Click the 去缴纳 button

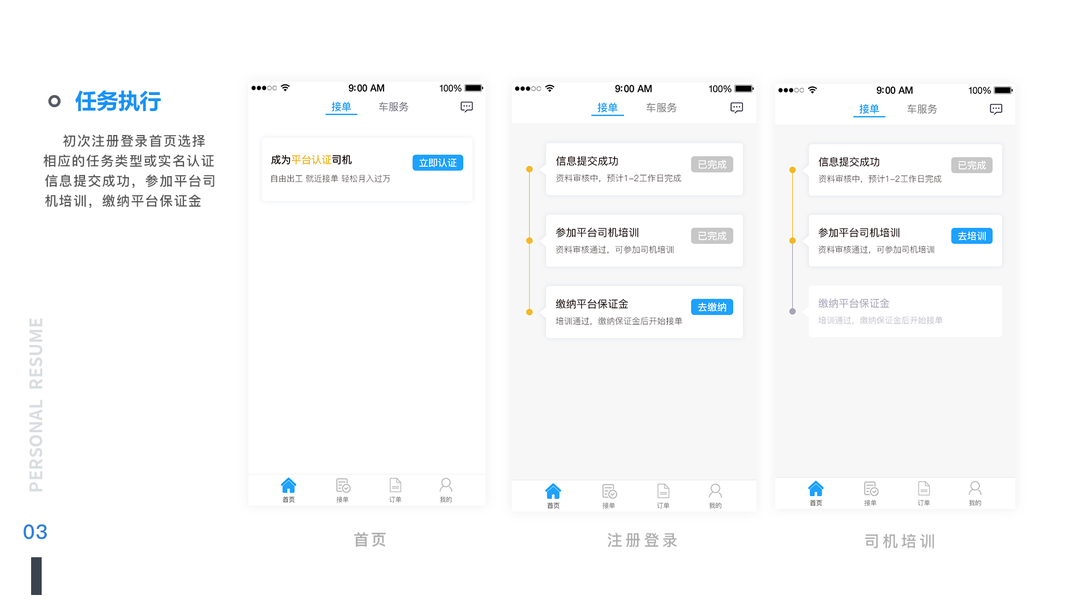[x=712, y=307]
